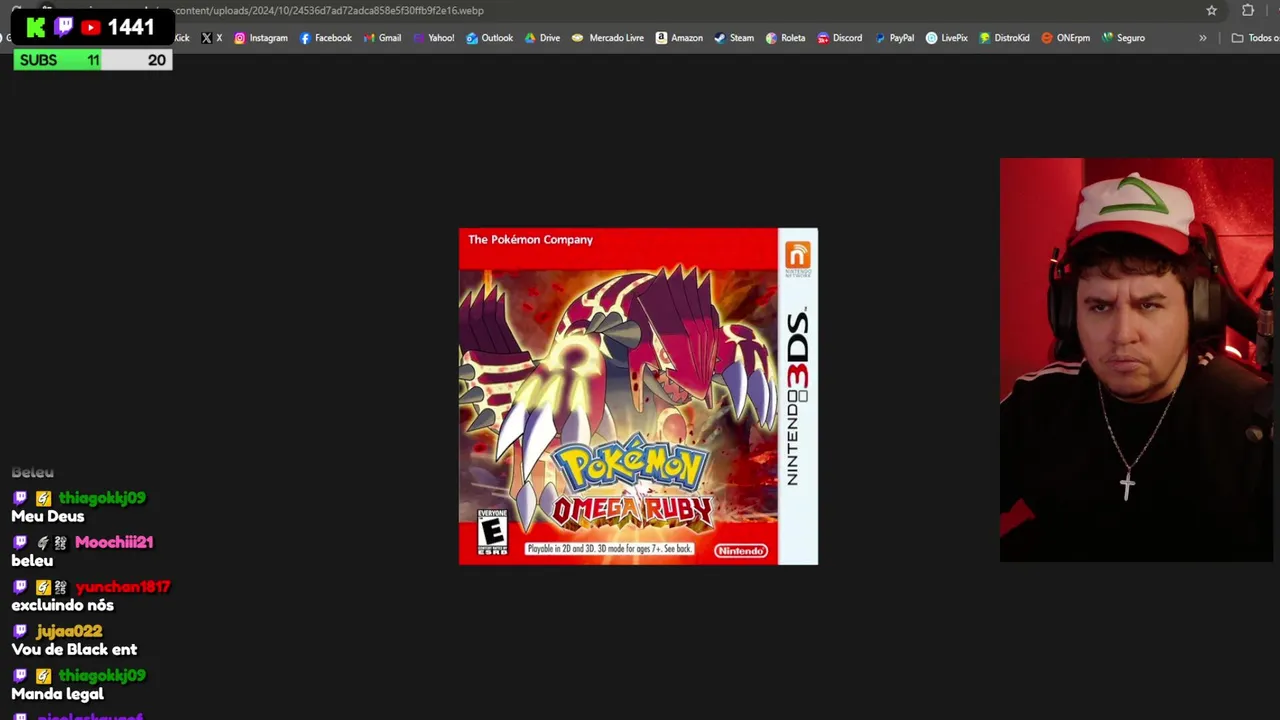Click chat username yunchan1817
This screenshot has width=1280, height=720.
coord(123,586)
